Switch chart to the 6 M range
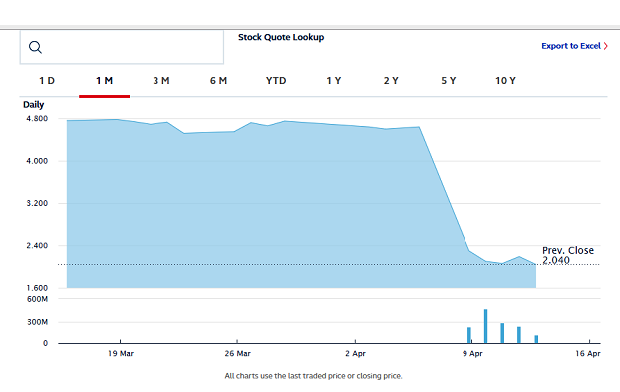Viewport: 620px width, 392px height. [218, 81]
